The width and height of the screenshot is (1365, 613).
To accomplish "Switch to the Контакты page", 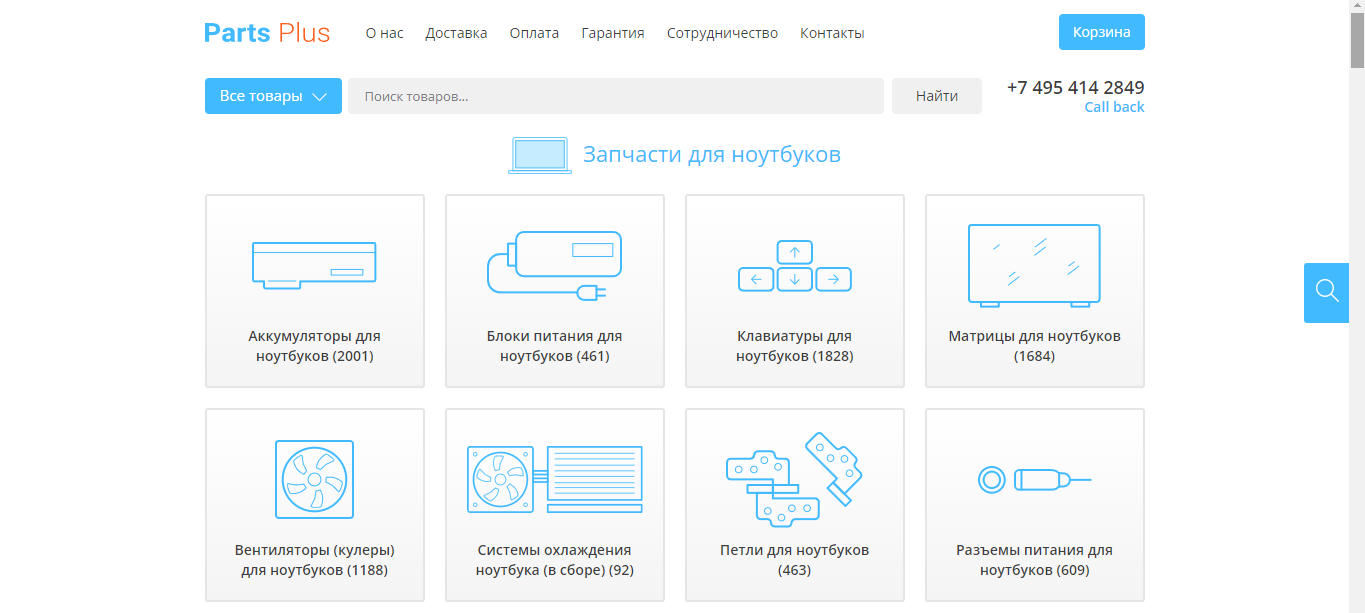I will (x=831, y=32).
